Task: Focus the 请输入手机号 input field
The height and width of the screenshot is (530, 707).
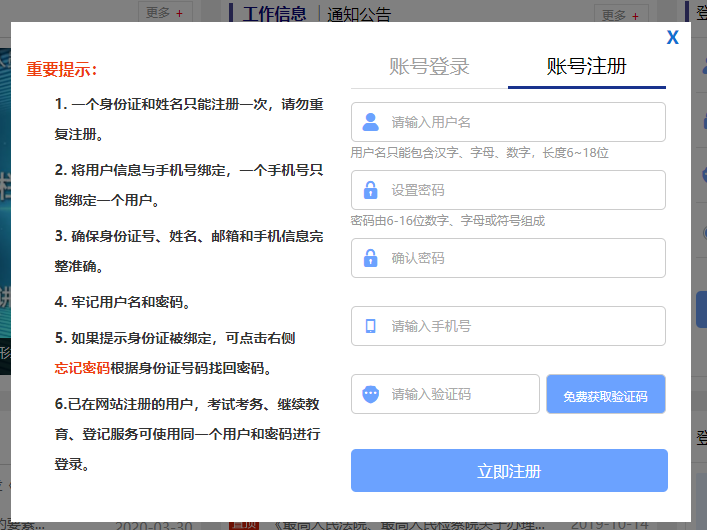Action: point(520,326)
